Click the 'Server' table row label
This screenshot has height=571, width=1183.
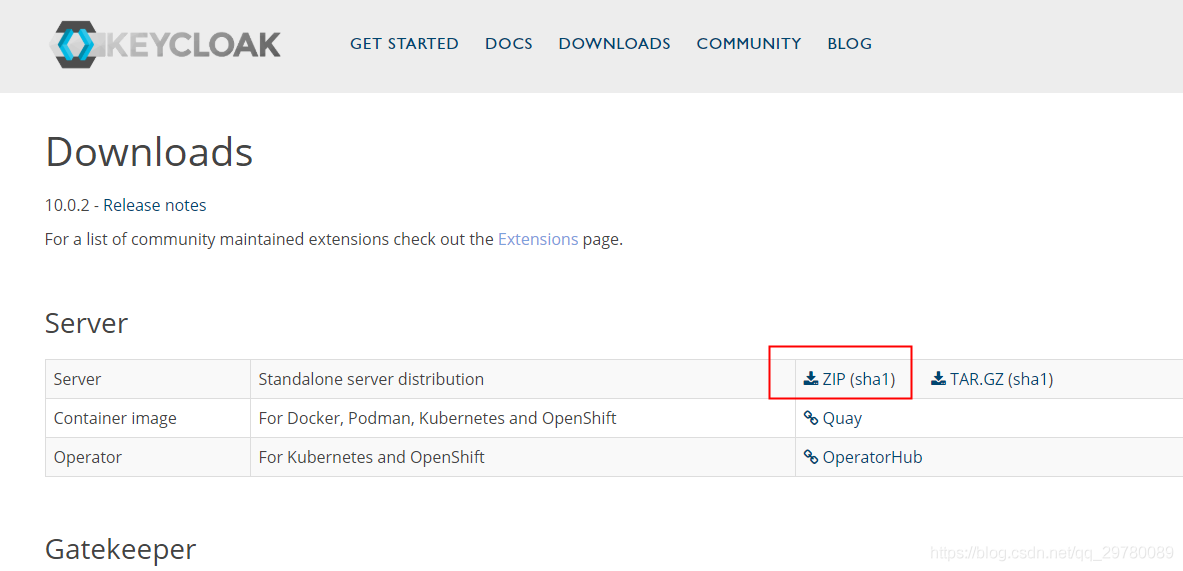(x=77, y=379)
